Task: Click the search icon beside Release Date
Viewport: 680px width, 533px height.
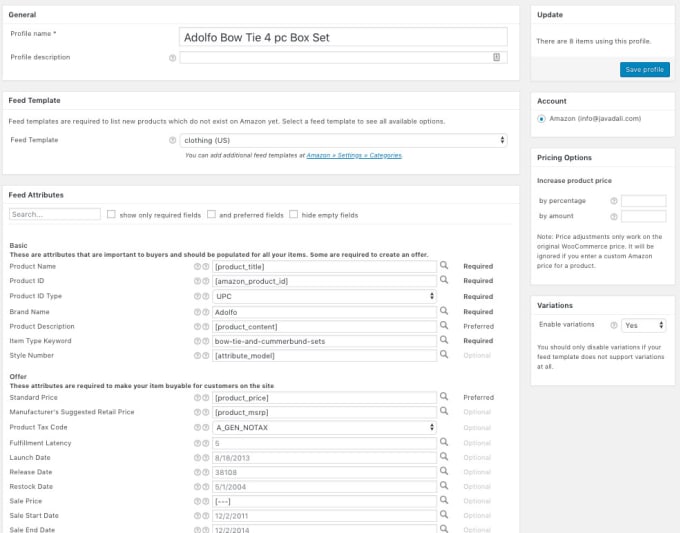Action: coord(444,471)
